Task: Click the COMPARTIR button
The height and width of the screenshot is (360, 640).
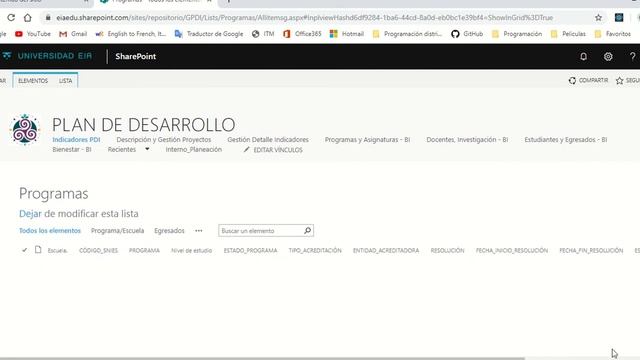Action: pyautogui.click(x=588, y=80)
